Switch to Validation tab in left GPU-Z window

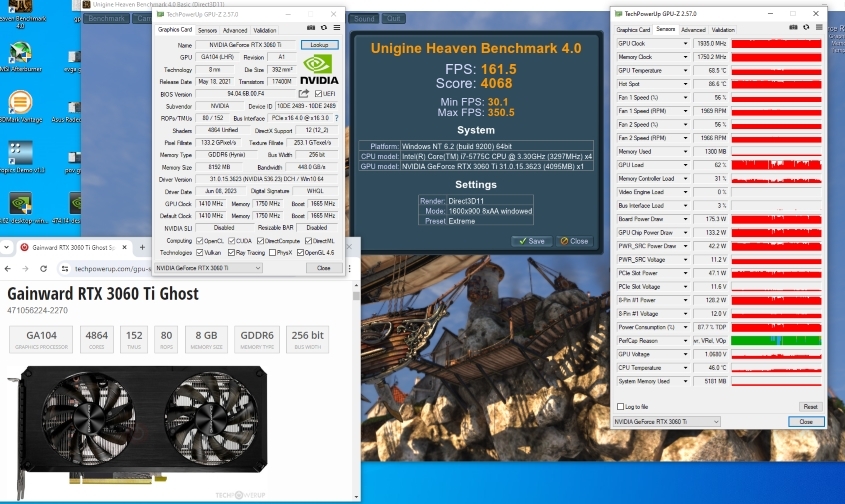[x=265, y=30]
